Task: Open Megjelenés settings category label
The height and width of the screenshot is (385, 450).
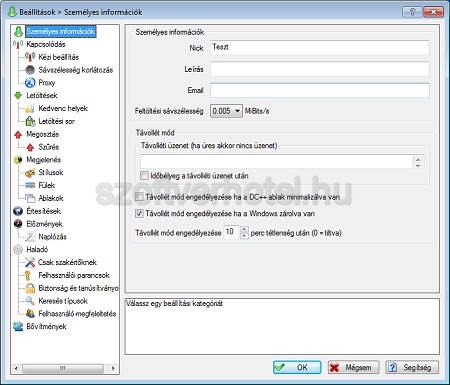Action: [44, 160]
